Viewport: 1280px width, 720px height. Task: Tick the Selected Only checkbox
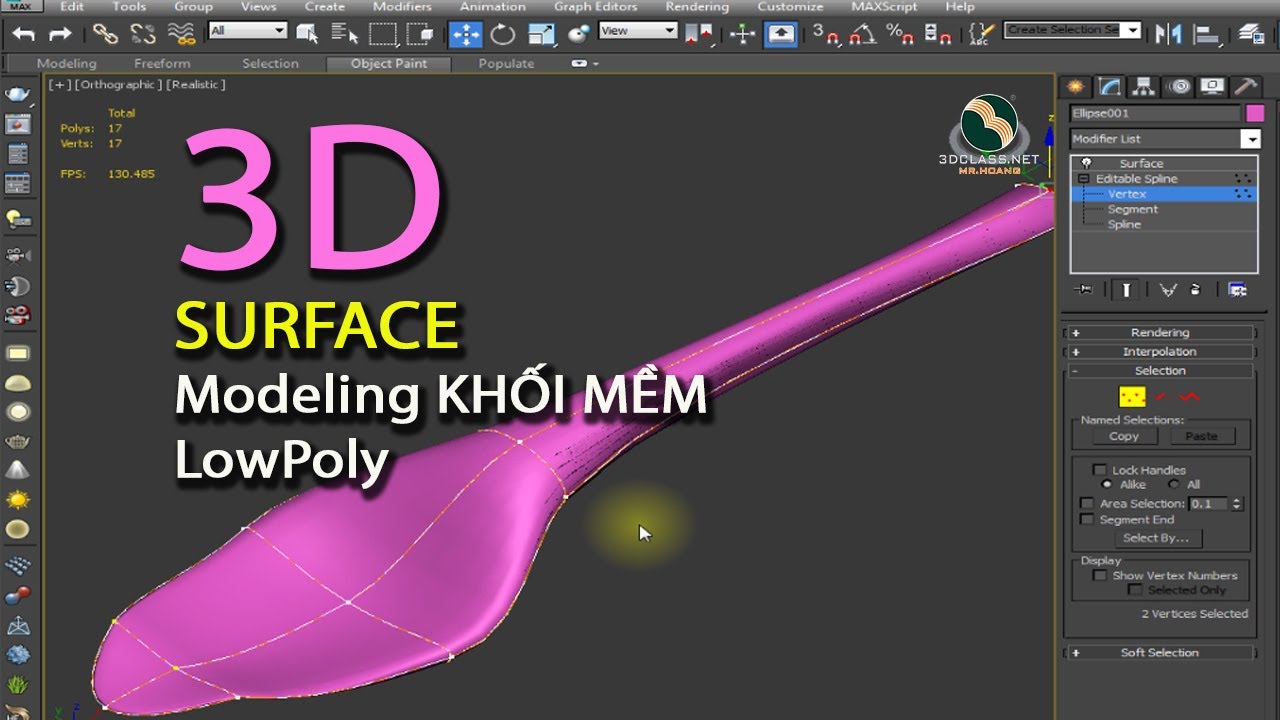point(1135,590)
